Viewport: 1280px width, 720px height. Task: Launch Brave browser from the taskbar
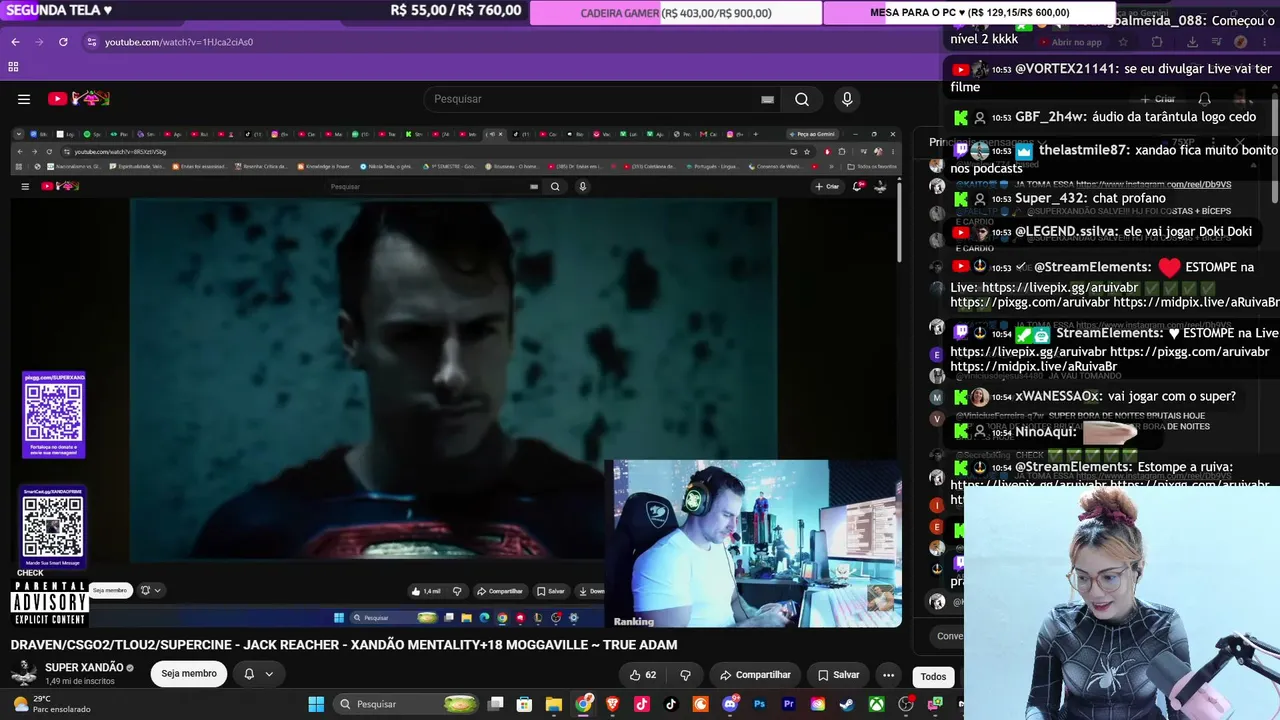612,704
